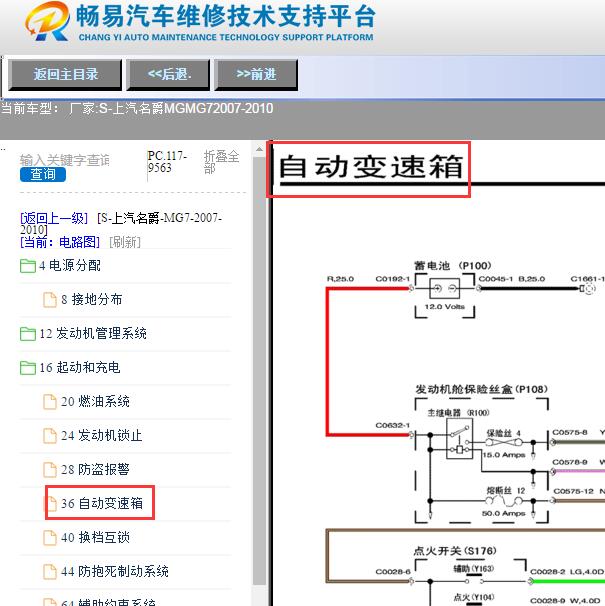Click the 主继电器 (R100) relay symbol
Image resolution: width=605 pixels, height=606 pixels.
click(x=459, y=439)
